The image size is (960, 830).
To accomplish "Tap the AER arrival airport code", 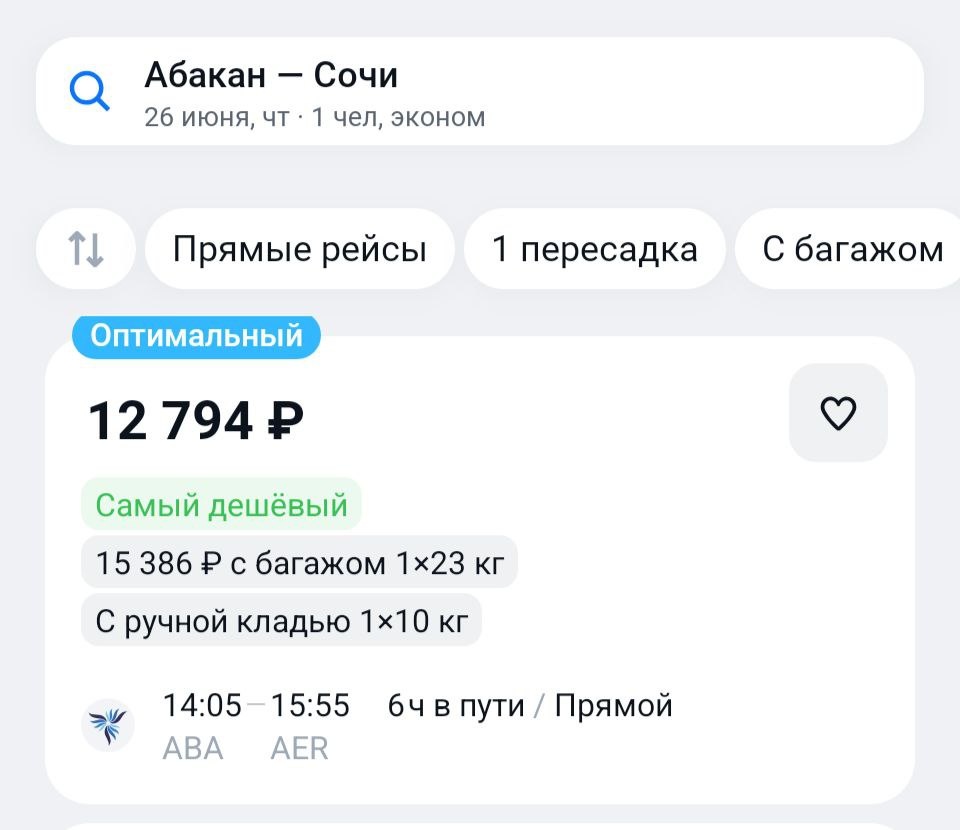I will click(299, 748).
